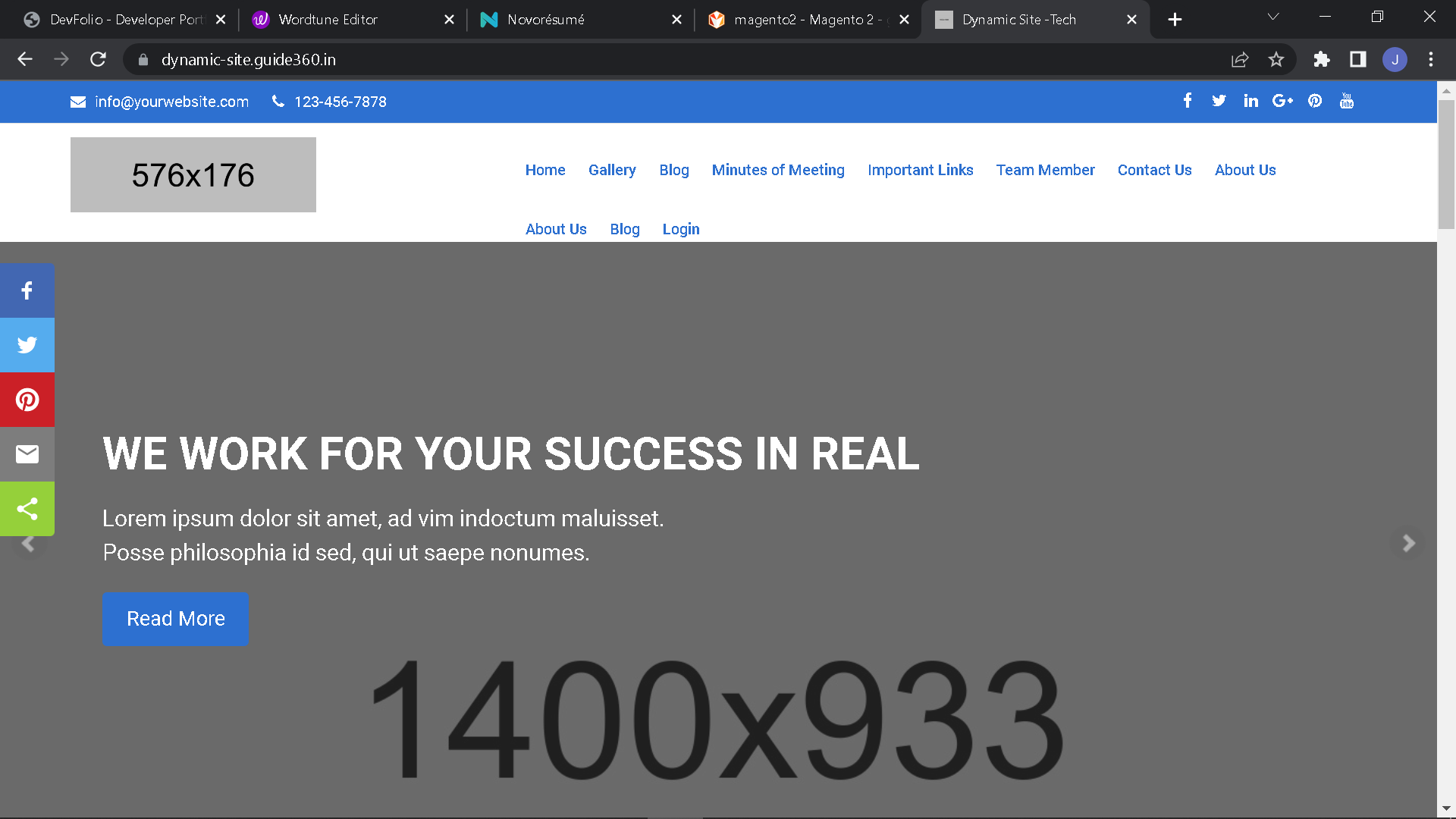Open the Chrome extensions puzzle icon
Image resolution: width=1456 pixels, height=819 pixels.
pos(1322,59)
